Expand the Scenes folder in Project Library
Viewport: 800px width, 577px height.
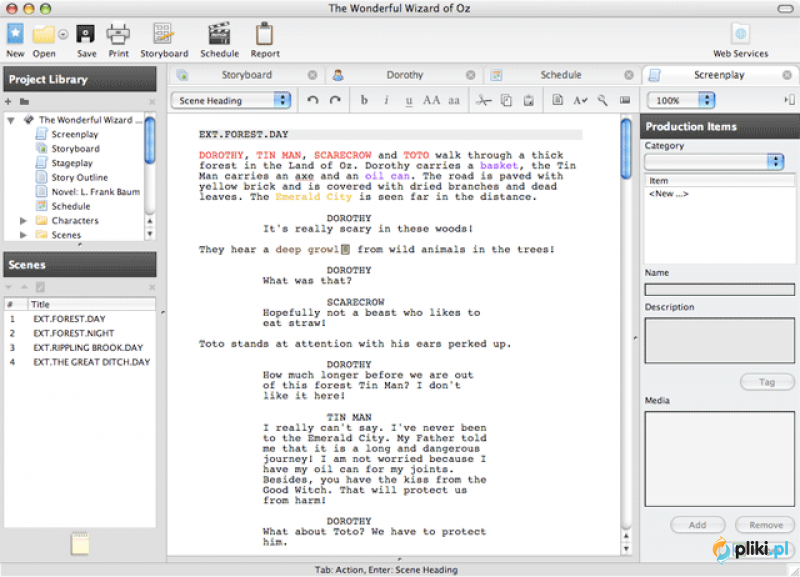(23, 235)
